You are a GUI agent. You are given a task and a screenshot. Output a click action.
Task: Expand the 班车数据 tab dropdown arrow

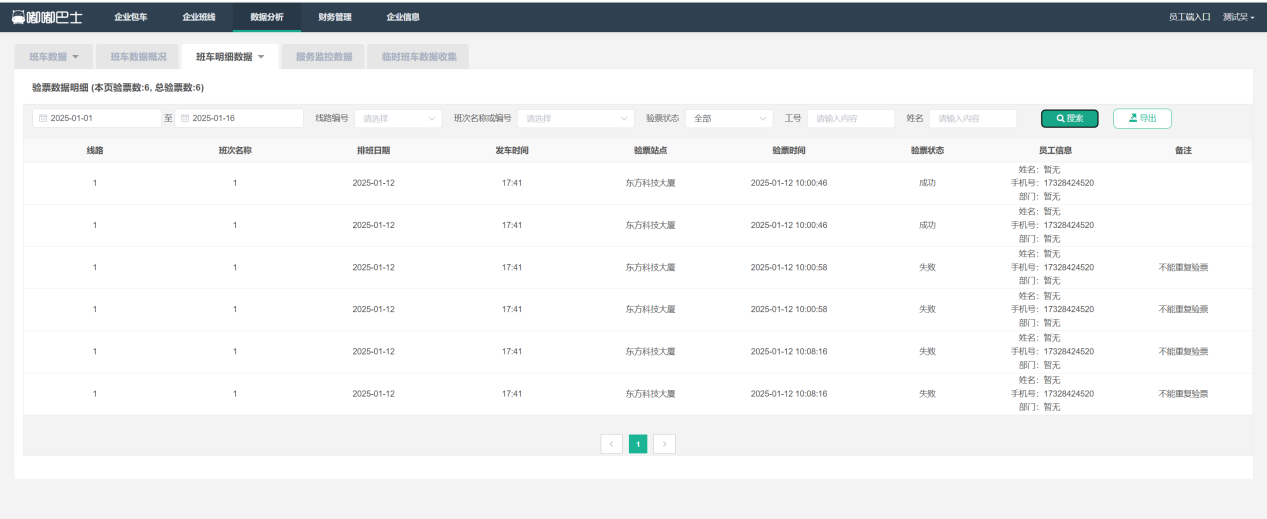76,57
